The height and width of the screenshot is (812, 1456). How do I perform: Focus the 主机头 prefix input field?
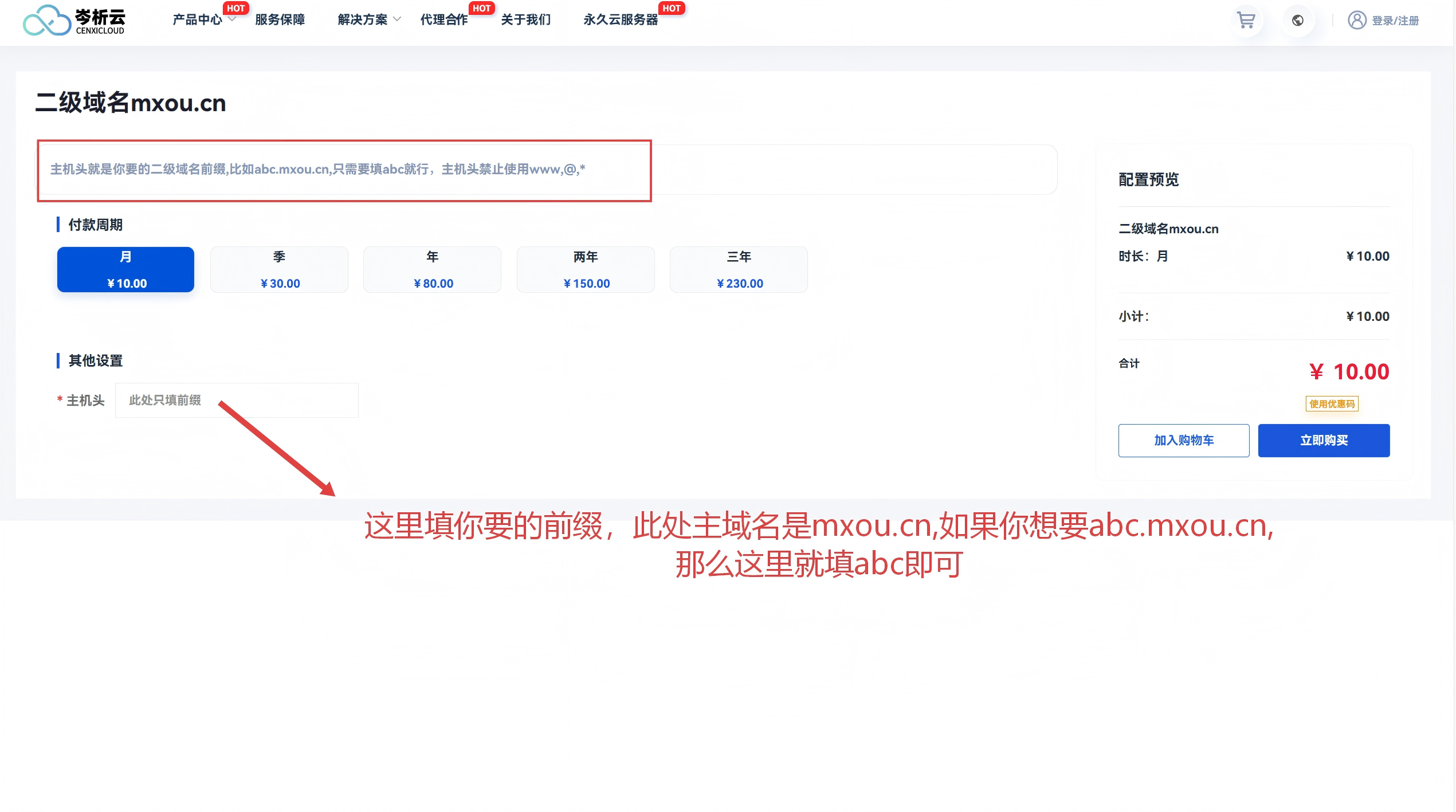coord(237,400)
